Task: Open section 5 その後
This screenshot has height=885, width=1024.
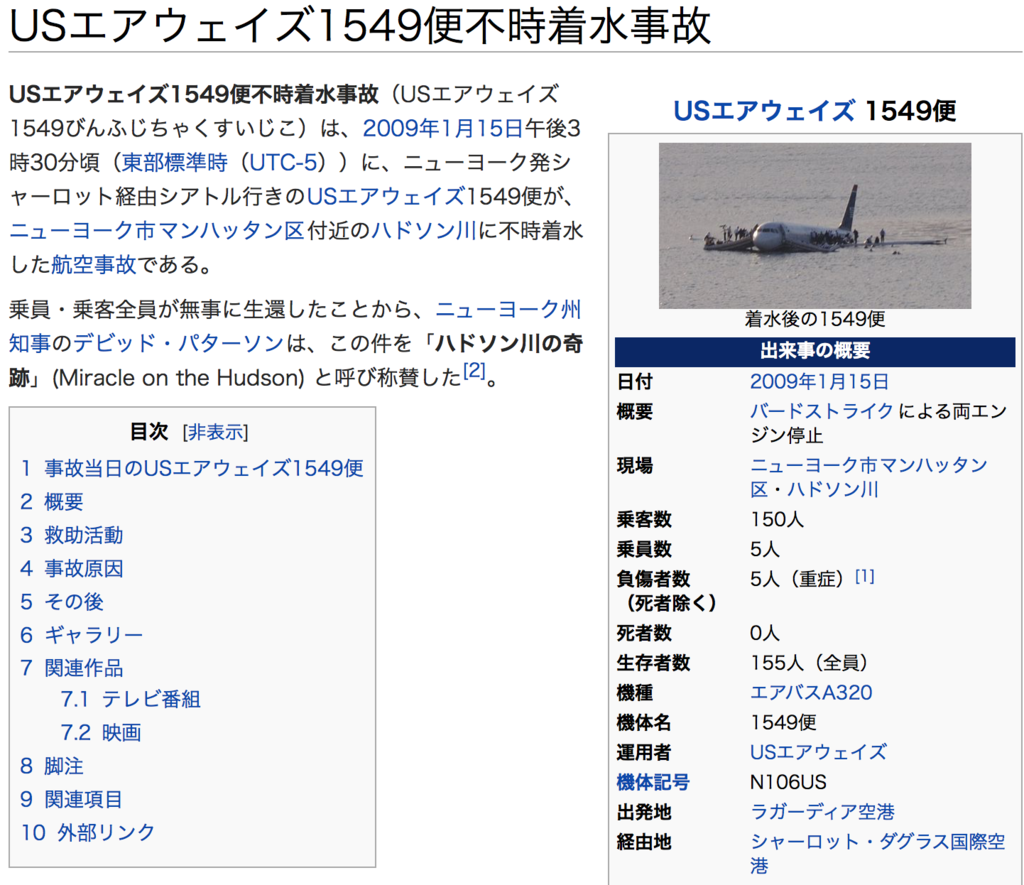Action: [x=61, y=602]
